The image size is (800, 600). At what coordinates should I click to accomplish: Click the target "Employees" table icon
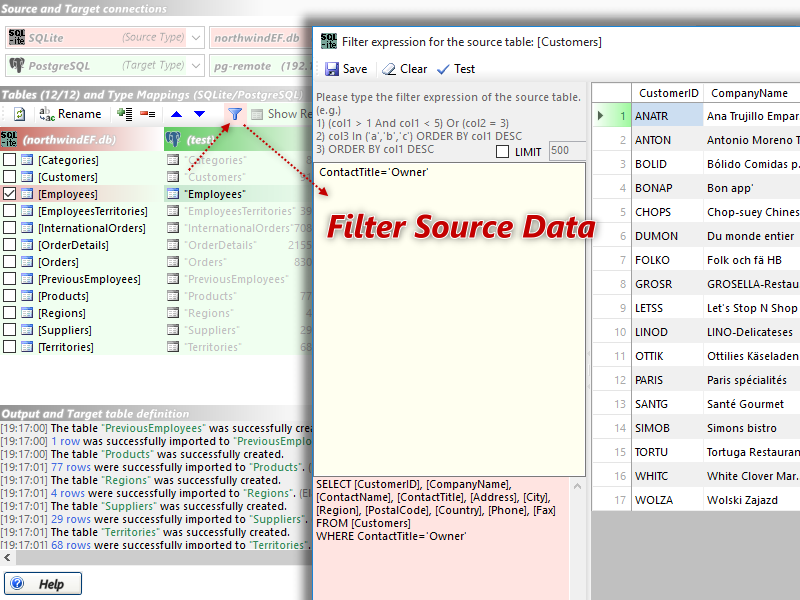pyautogui.click(x=173, y=194)
